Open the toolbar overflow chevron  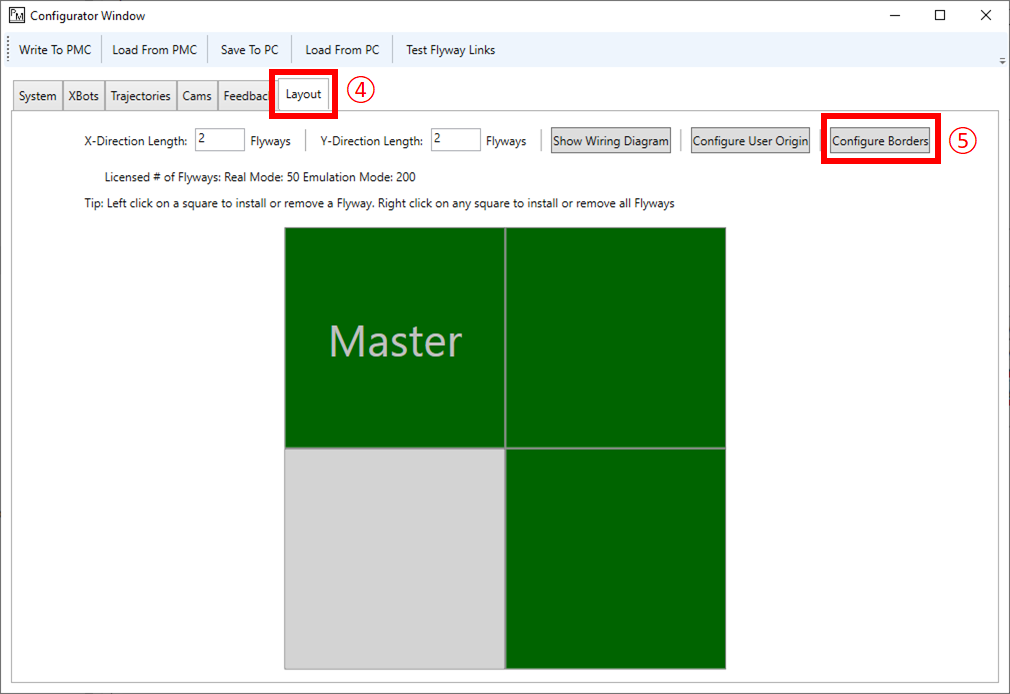1001,60
